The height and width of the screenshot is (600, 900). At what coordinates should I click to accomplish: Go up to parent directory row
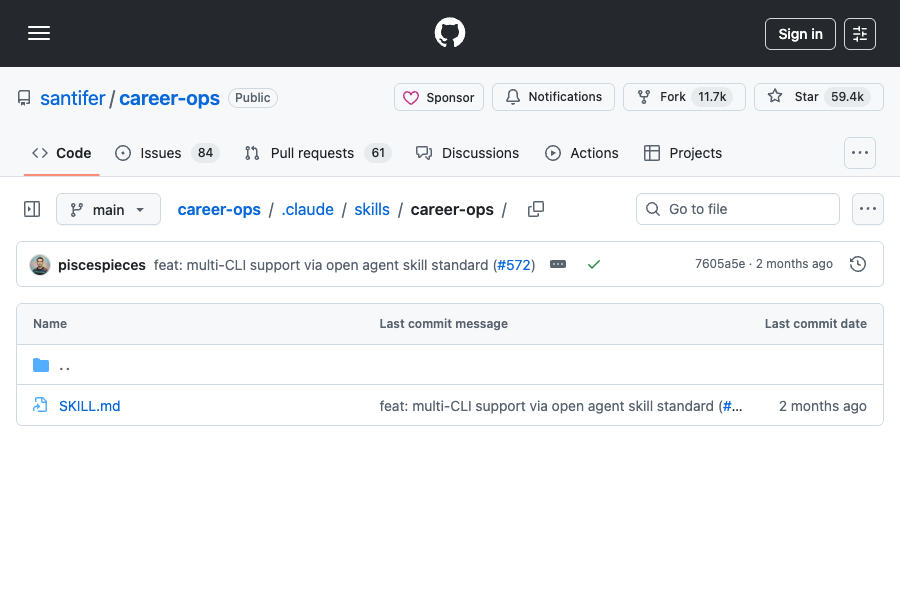tap(450, 365)
